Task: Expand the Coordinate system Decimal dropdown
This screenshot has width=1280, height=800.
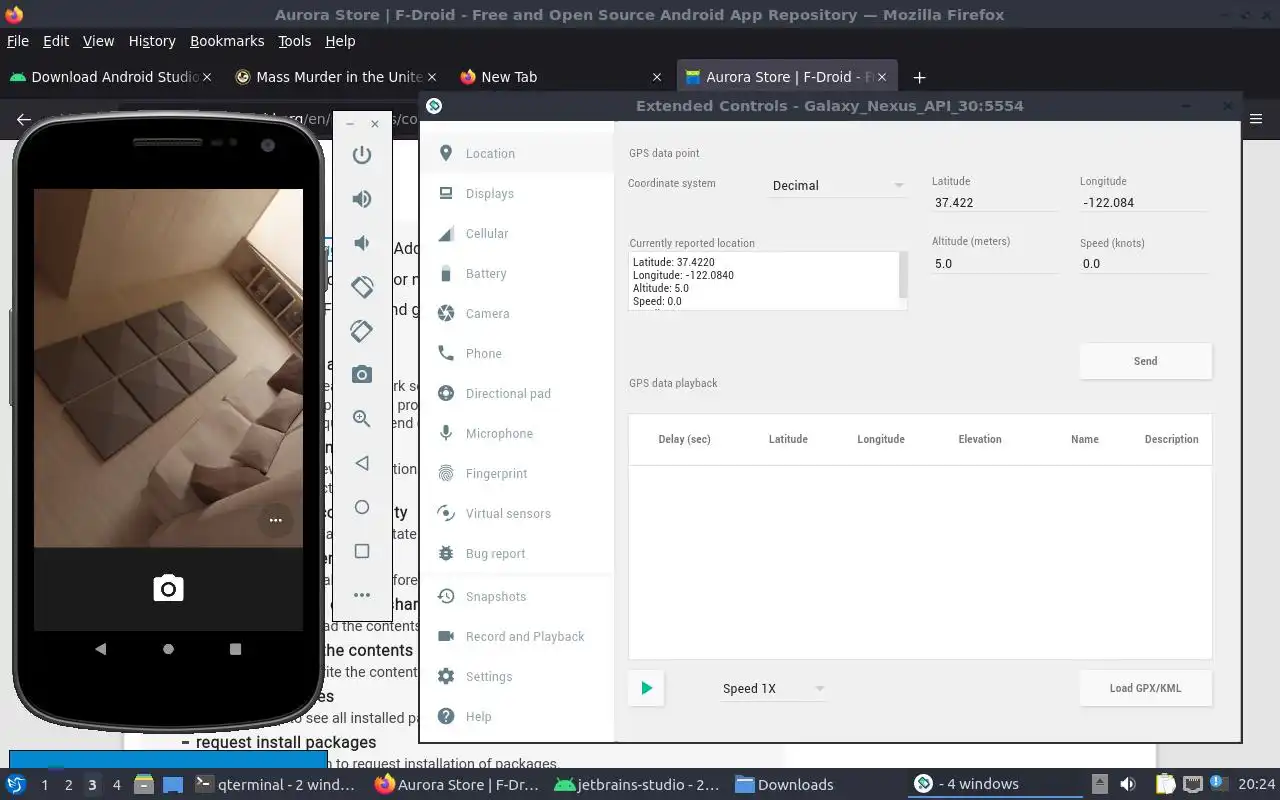Action: pyautogui.click(x=838, y=185)
